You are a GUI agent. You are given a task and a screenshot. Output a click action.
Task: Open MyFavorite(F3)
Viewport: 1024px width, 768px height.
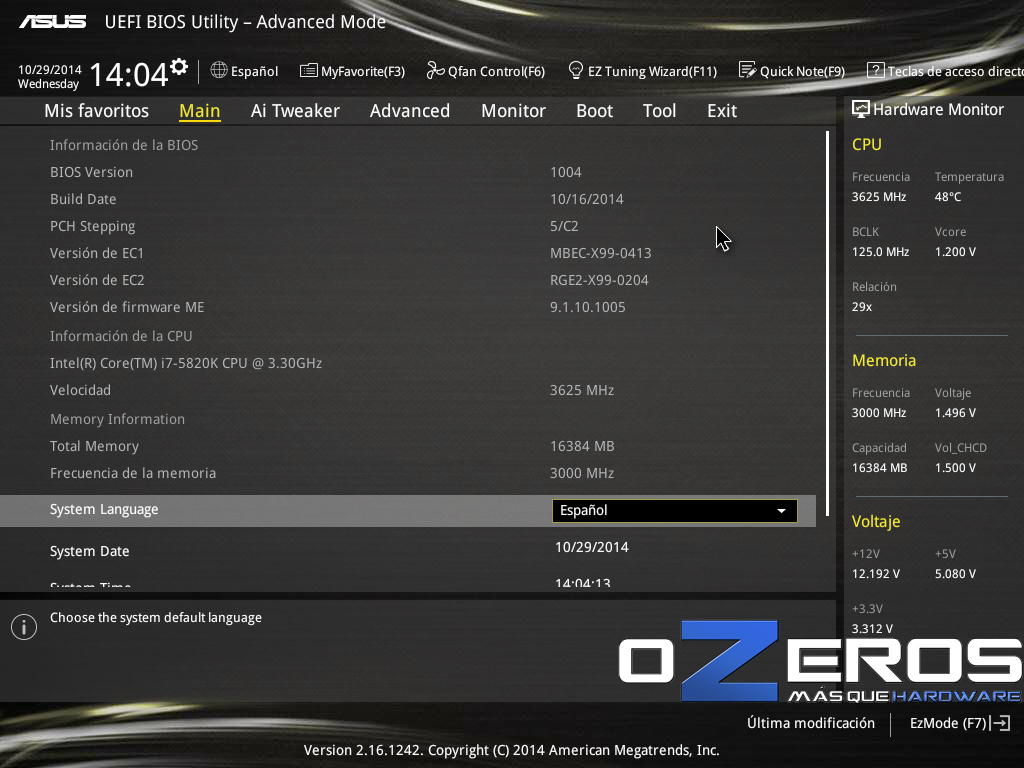[x=353, y=71]
